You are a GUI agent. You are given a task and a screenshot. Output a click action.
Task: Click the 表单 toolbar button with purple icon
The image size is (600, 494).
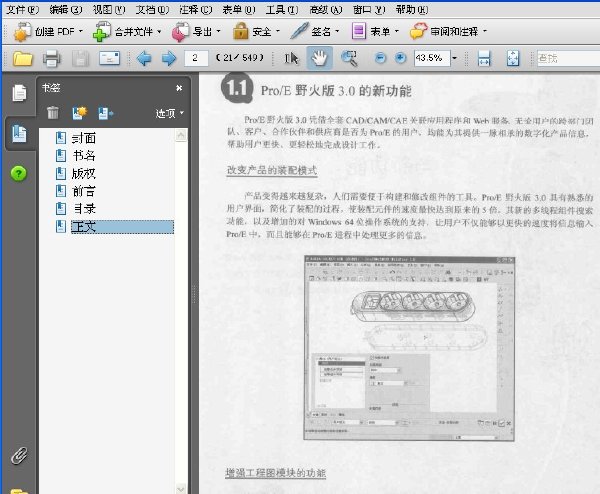pyautogui.click(x=375, y=31)
